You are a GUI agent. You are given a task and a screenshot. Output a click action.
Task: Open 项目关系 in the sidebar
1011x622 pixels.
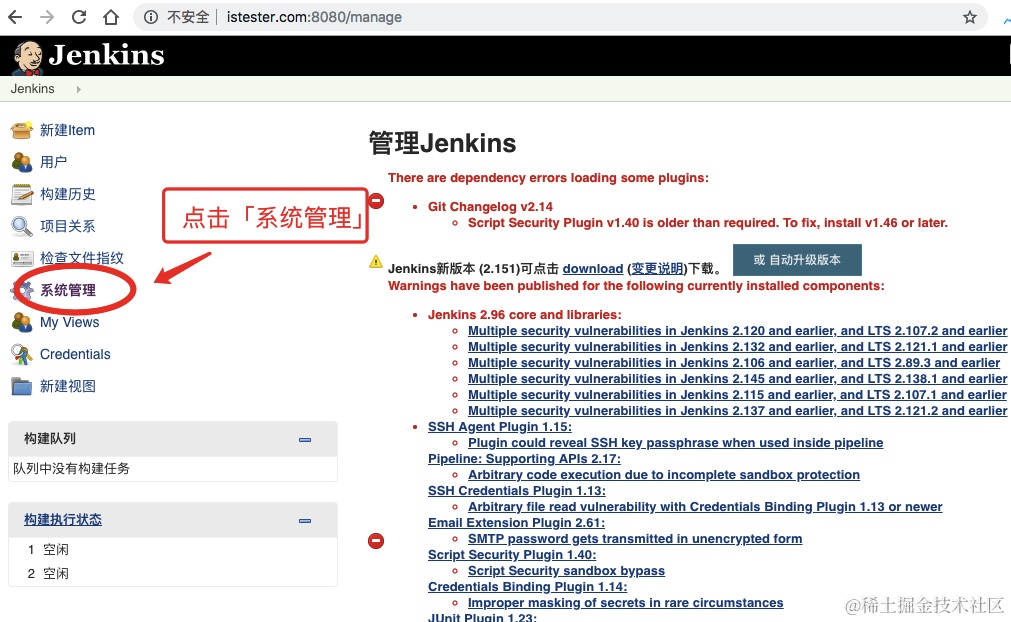(x=68, y=226)
